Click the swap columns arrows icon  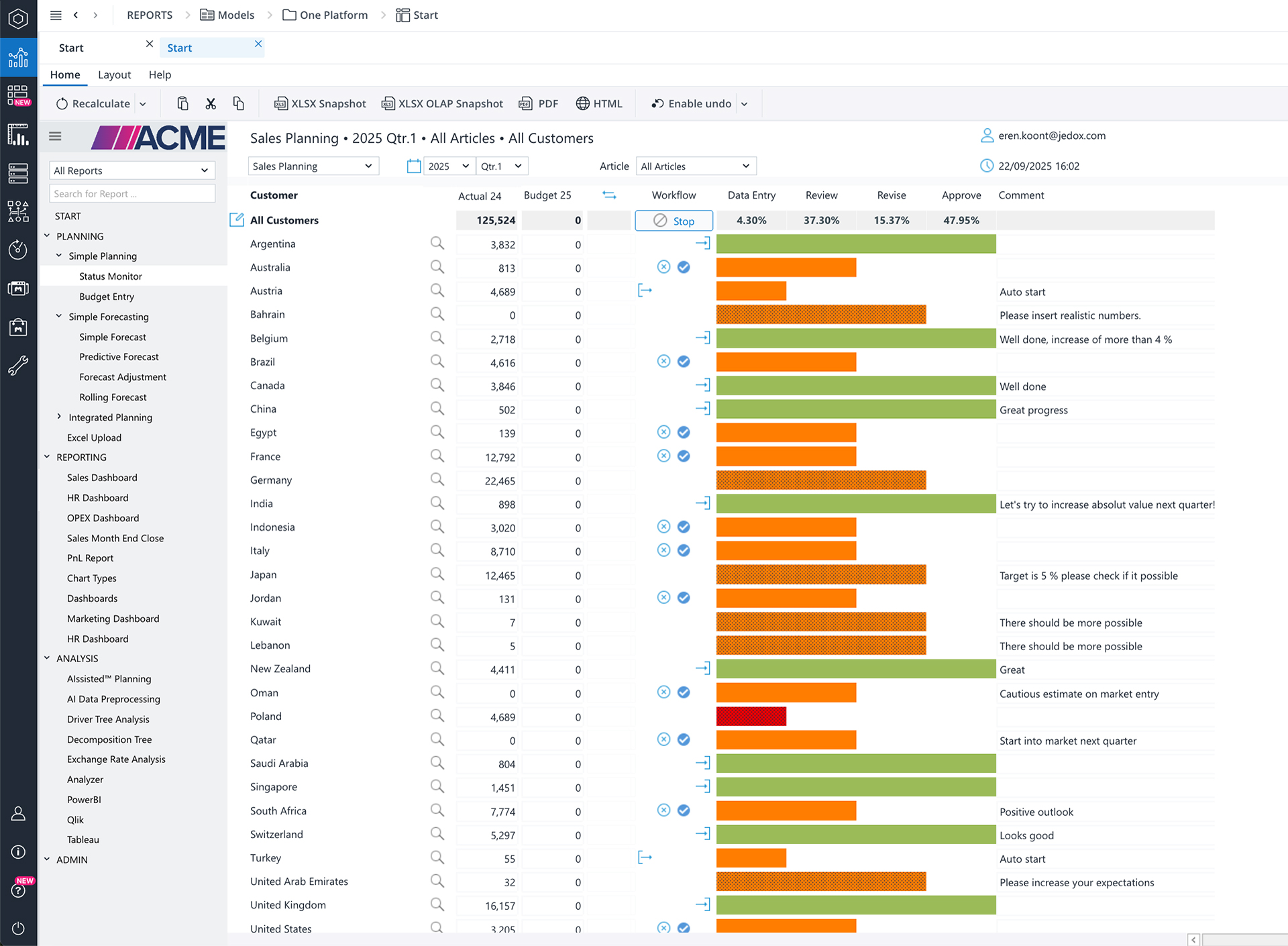[609, 195]
